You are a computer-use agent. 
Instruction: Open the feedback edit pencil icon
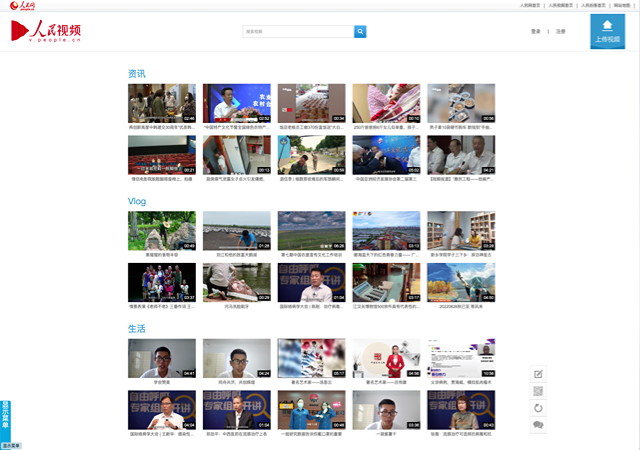538,374
